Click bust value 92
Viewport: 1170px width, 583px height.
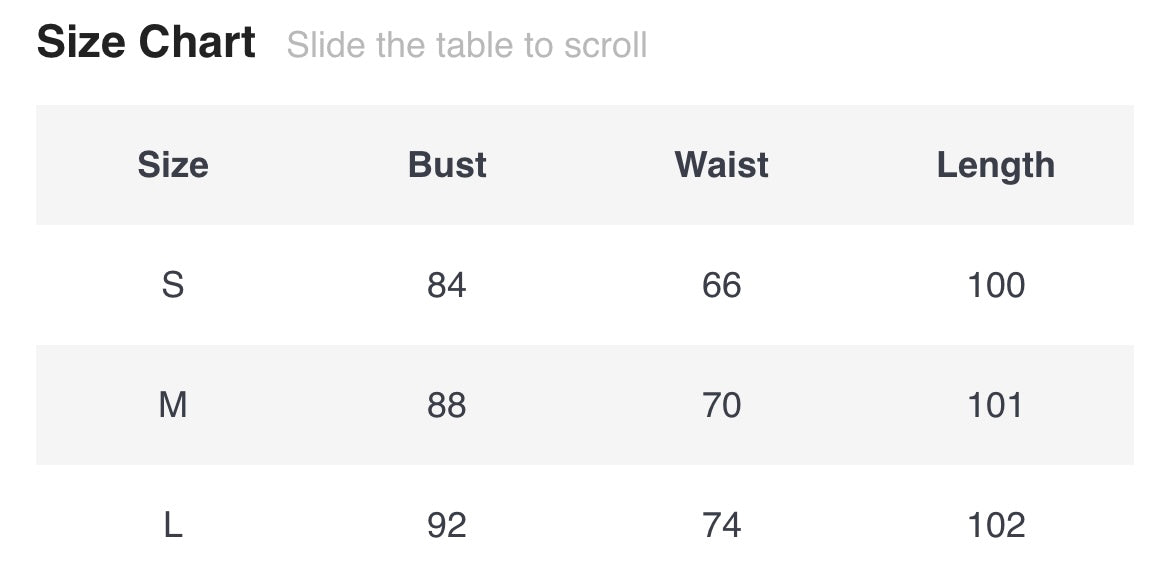tap(447, 526)
